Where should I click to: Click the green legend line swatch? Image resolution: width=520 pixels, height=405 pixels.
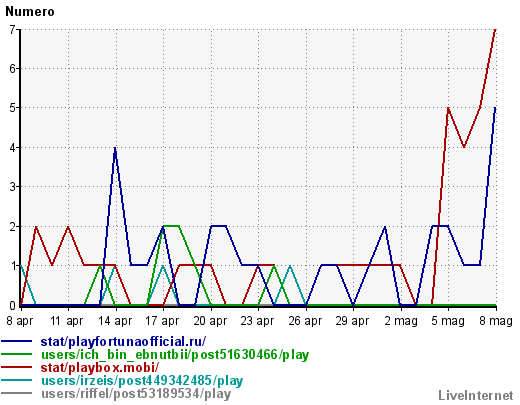[17, 354]
